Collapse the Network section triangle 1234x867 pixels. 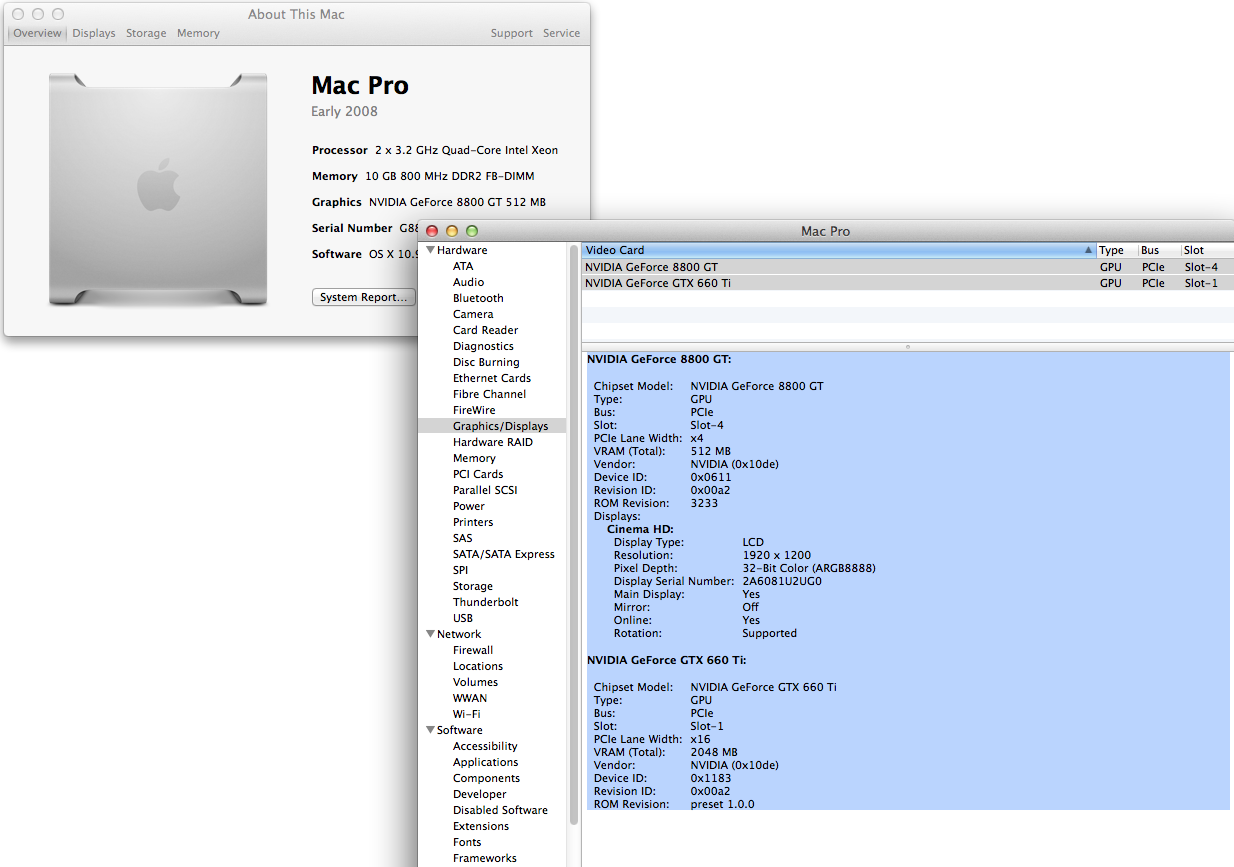coord(430,634)
